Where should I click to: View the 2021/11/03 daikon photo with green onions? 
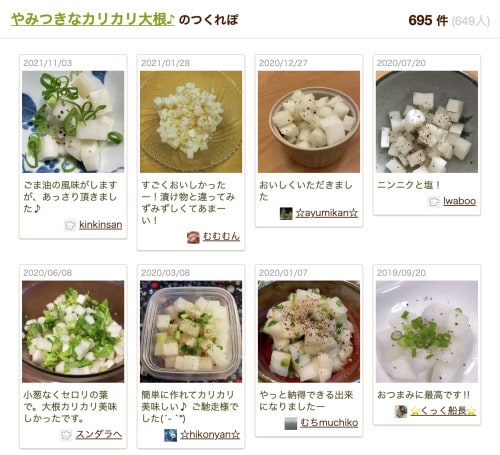tap(73, 122)
